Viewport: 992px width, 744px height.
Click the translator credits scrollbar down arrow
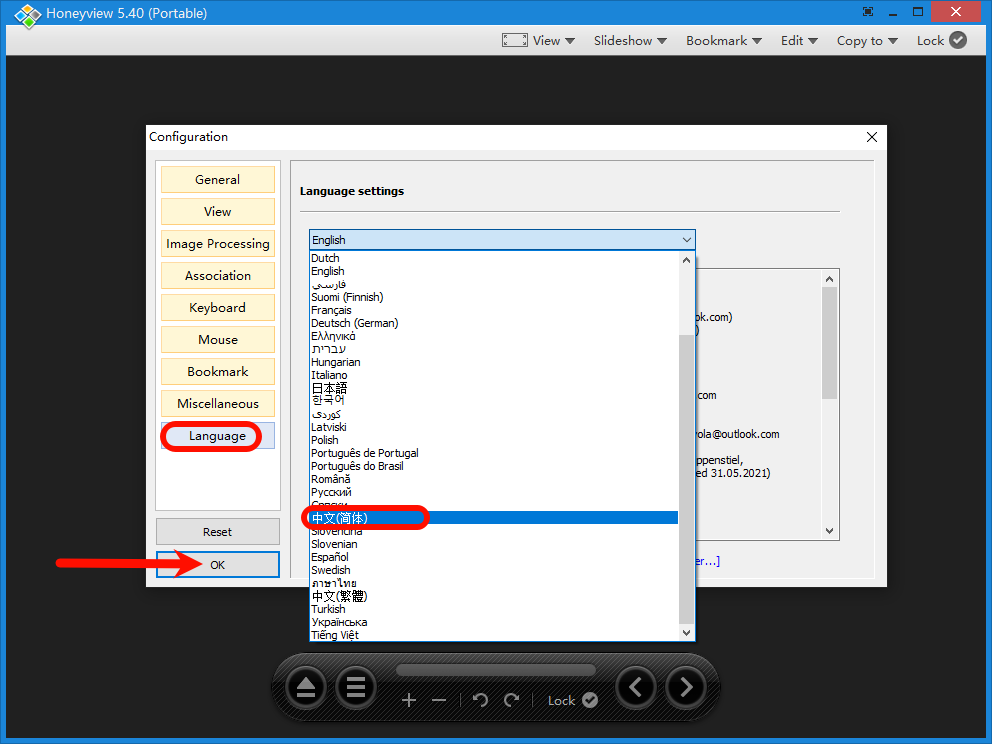click(x=829, y=531)
